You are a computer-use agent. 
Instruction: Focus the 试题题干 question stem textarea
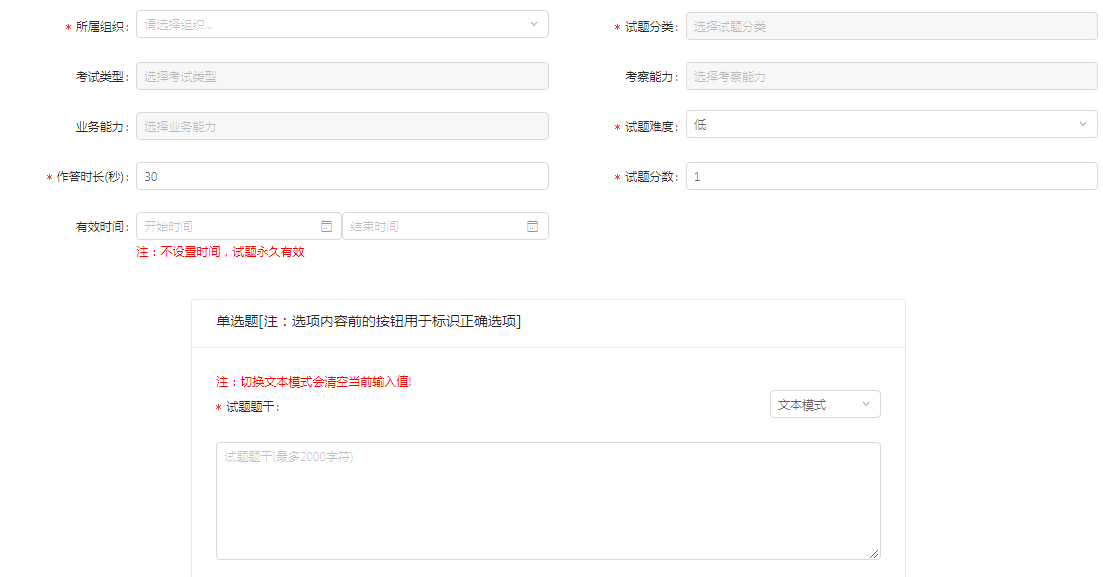(547, 500)
